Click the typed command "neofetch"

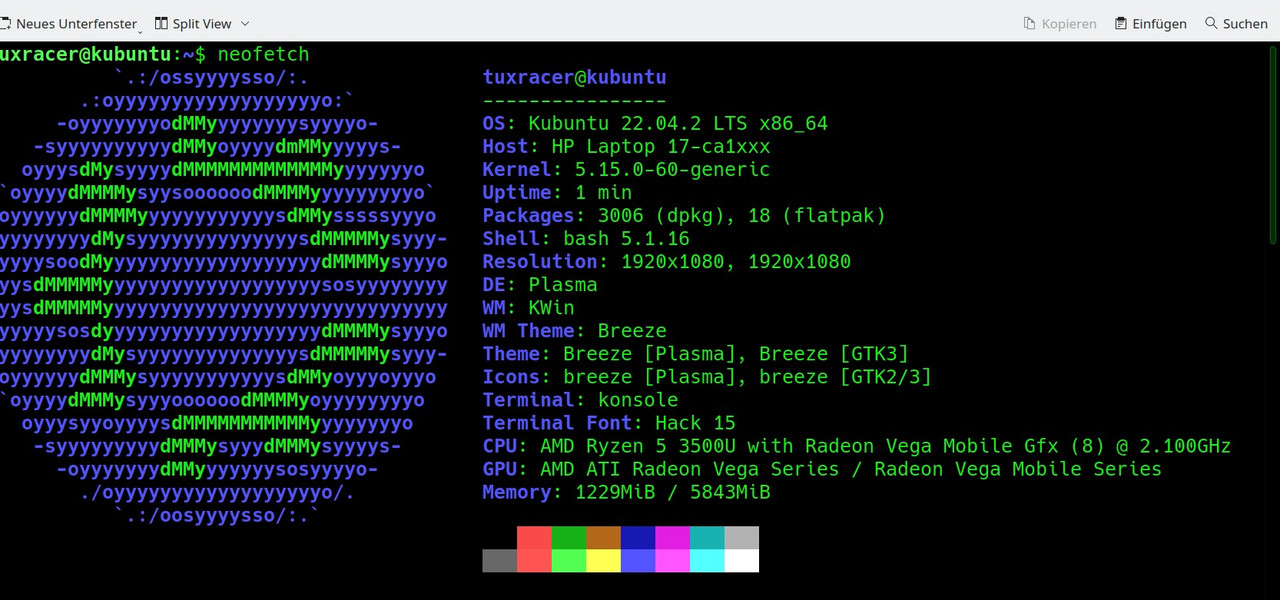click(263, 54)
